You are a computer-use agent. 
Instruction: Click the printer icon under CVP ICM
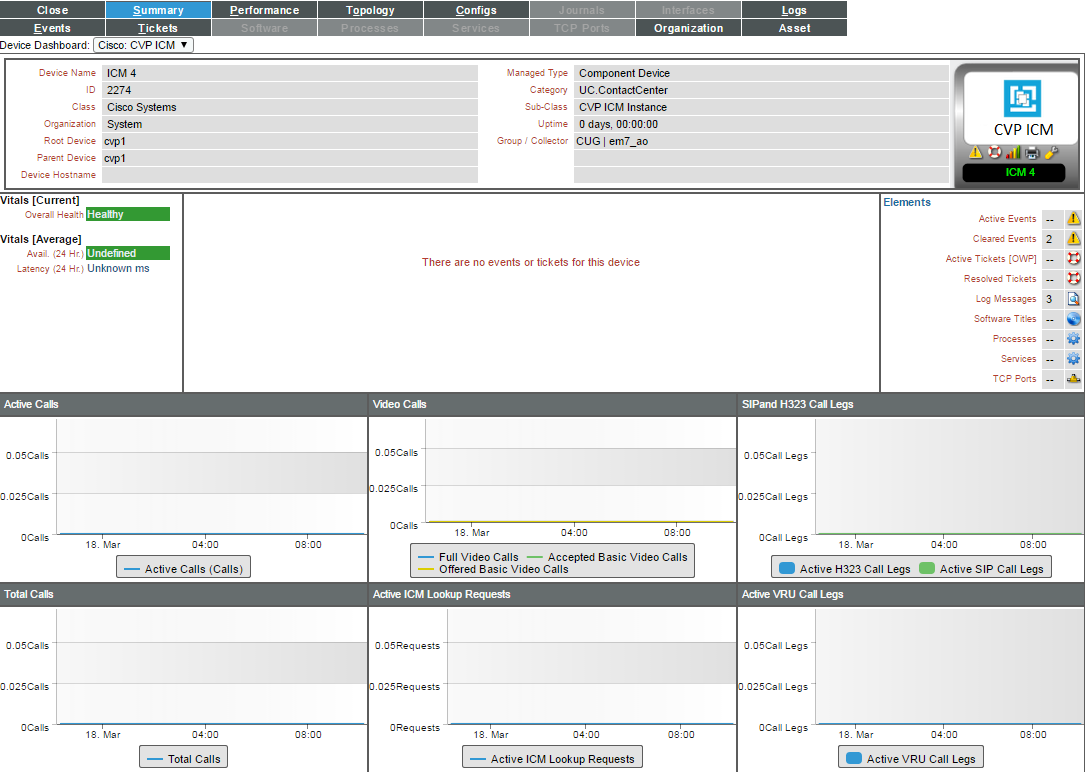click(x=1032, y=152)
